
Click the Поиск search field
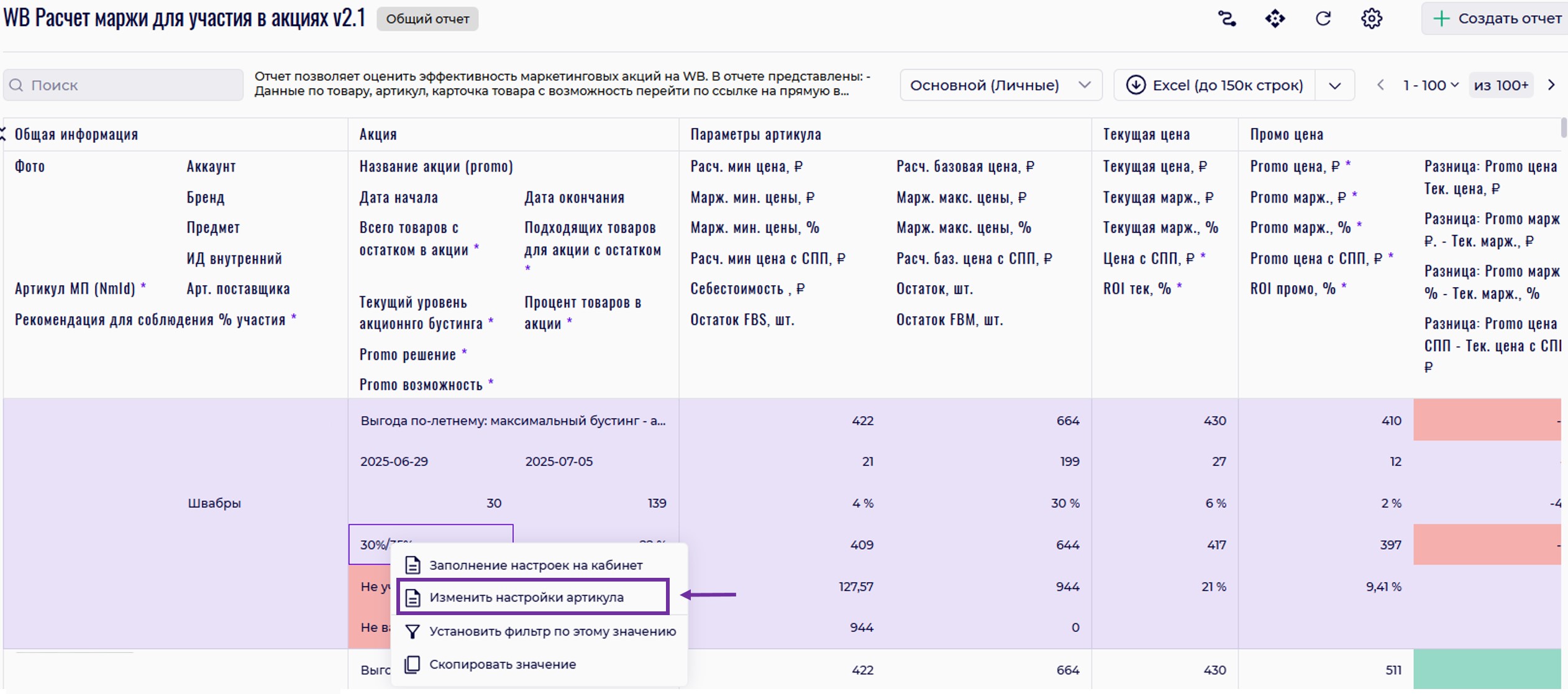tap(124, 85)
